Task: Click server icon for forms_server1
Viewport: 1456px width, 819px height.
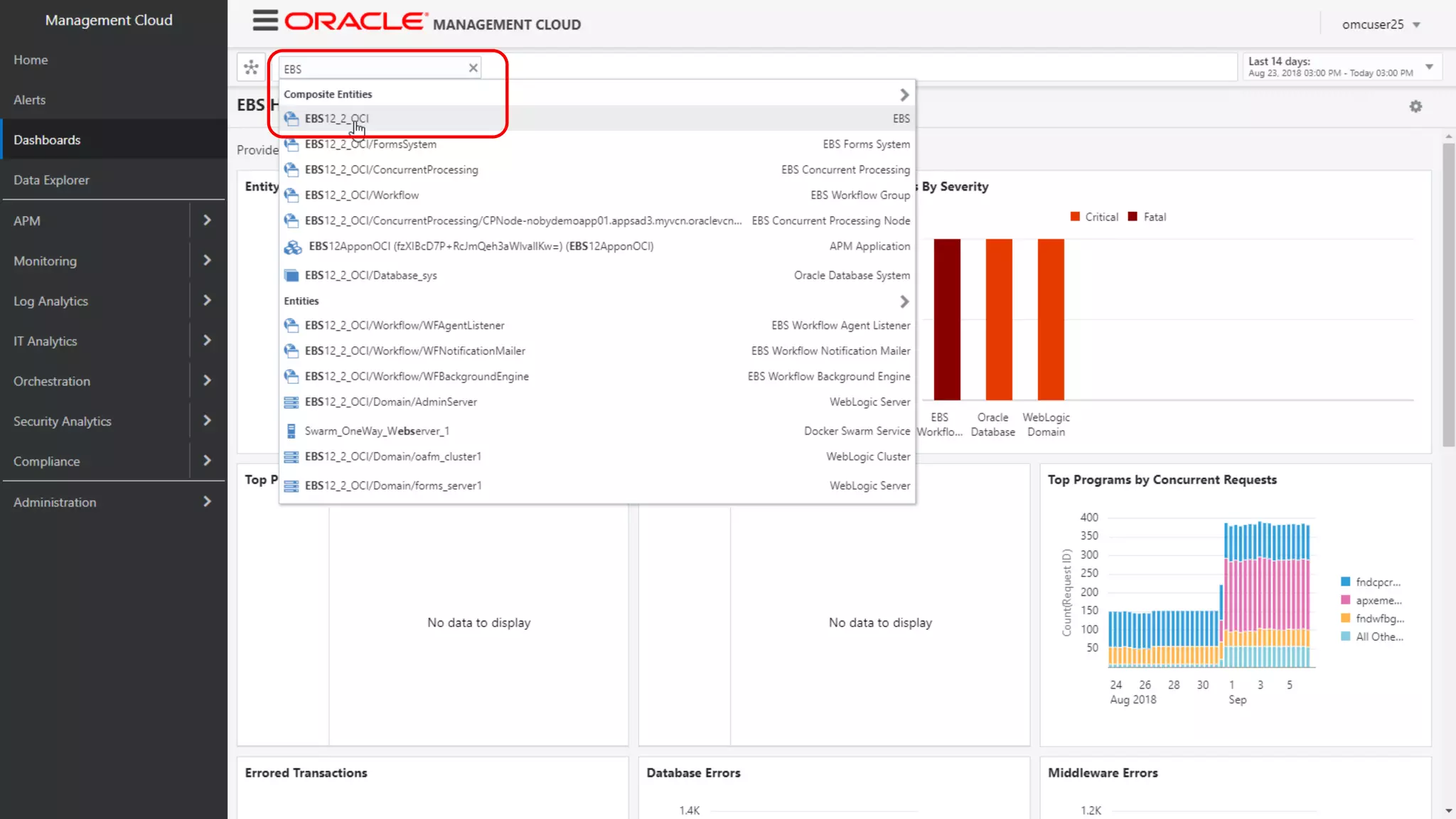Action: pyautogui.click(x=291, y=486)
